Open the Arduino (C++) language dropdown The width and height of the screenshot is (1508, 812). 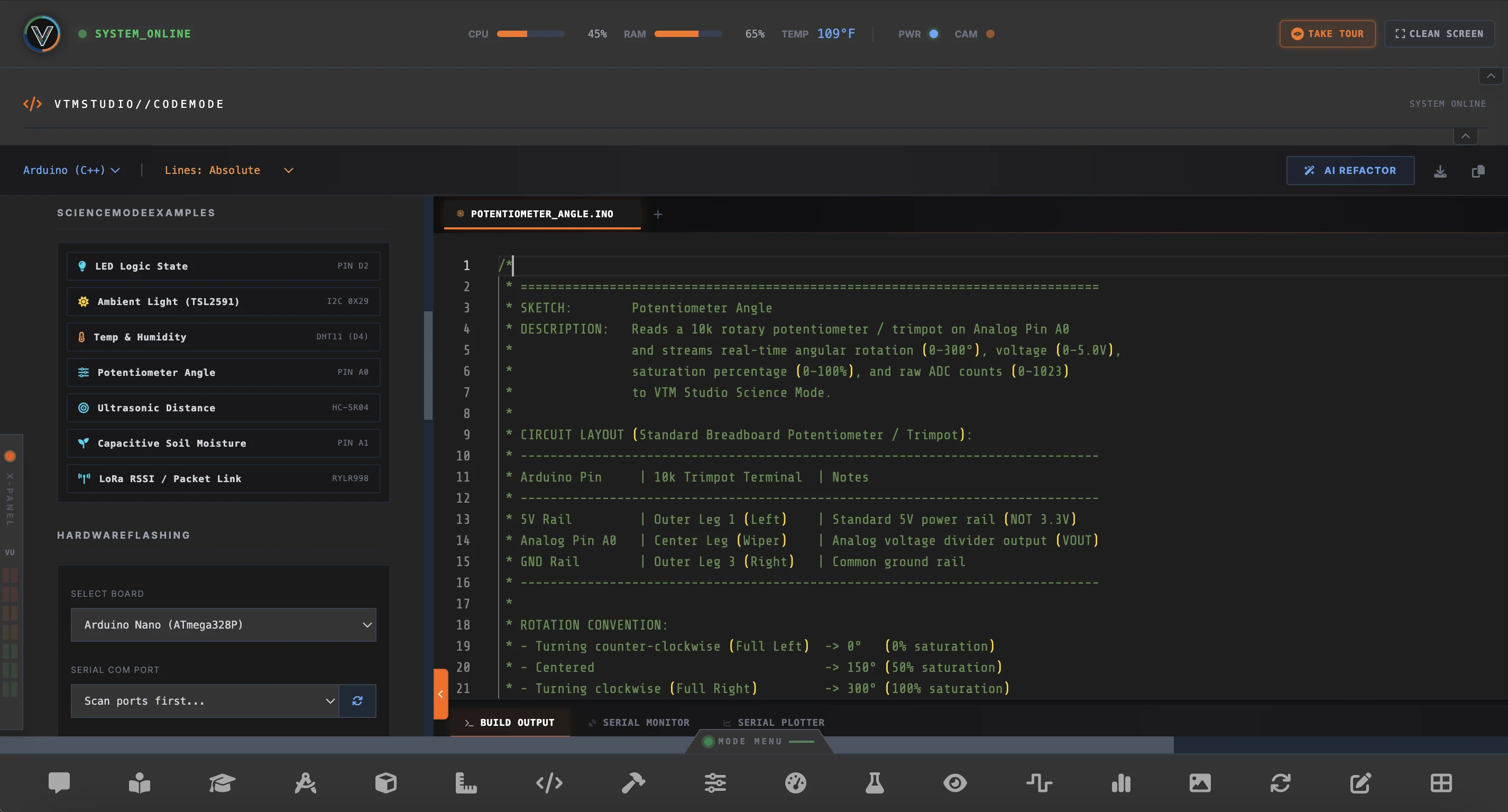click(71, 170)
